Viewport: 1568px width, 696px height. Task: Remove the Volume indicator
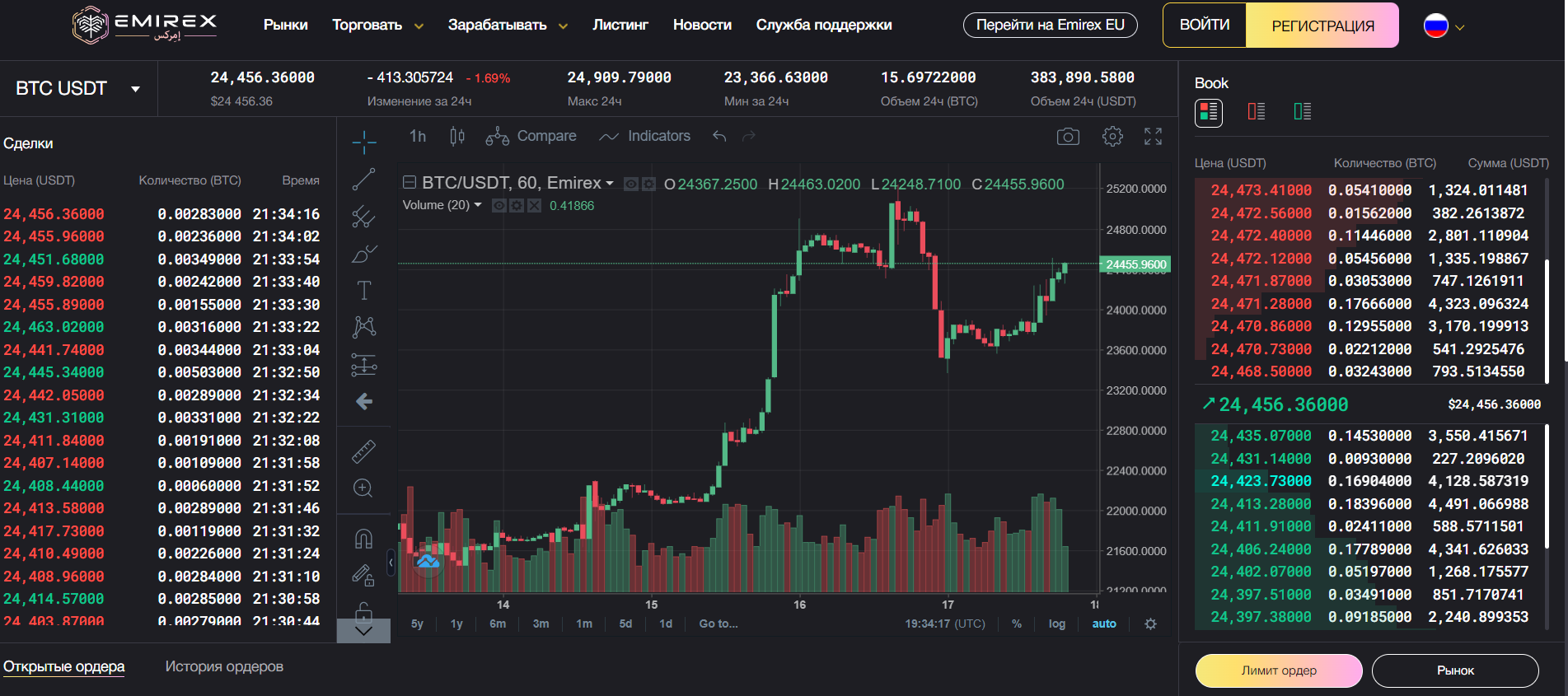(534, 205)
